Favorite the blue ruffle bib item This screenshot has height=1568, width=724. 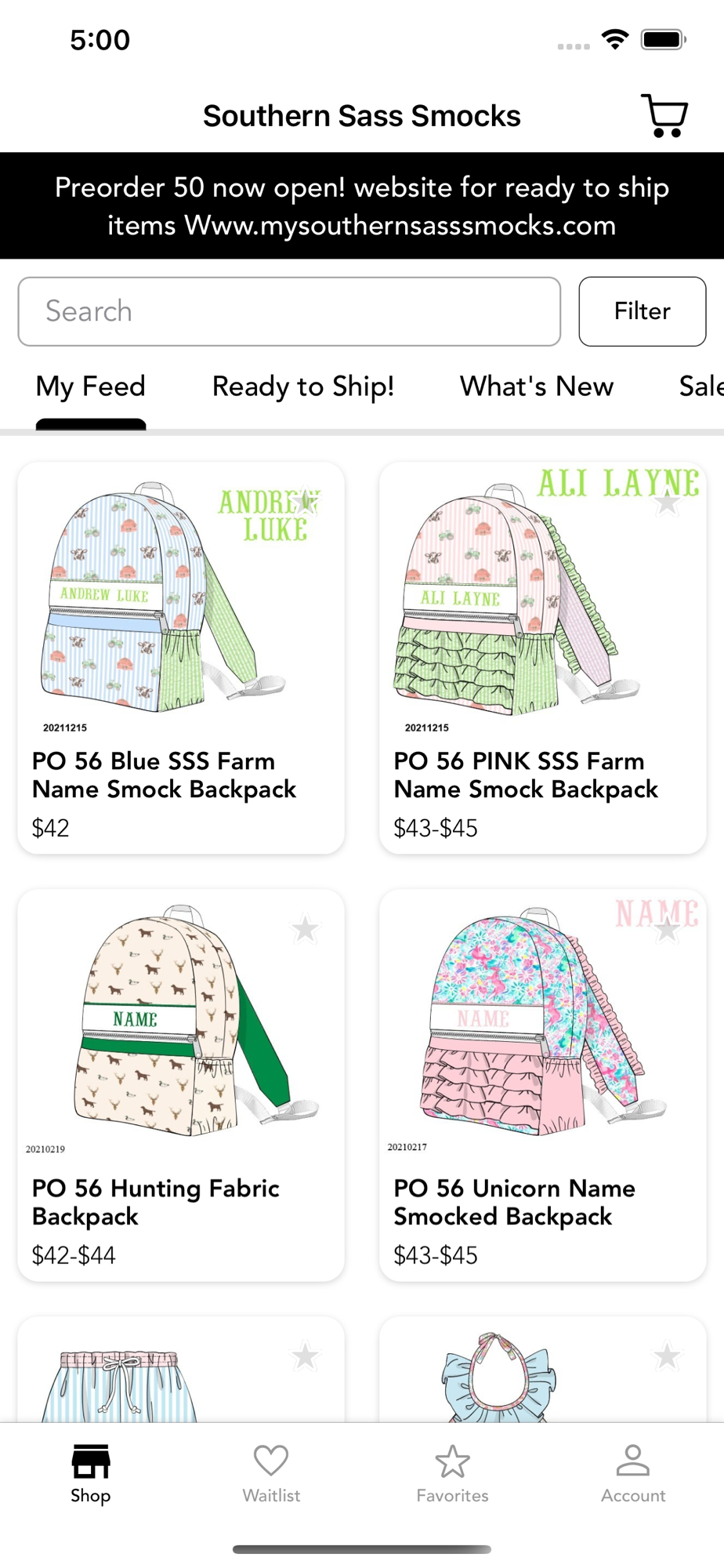pos(668,1356)
